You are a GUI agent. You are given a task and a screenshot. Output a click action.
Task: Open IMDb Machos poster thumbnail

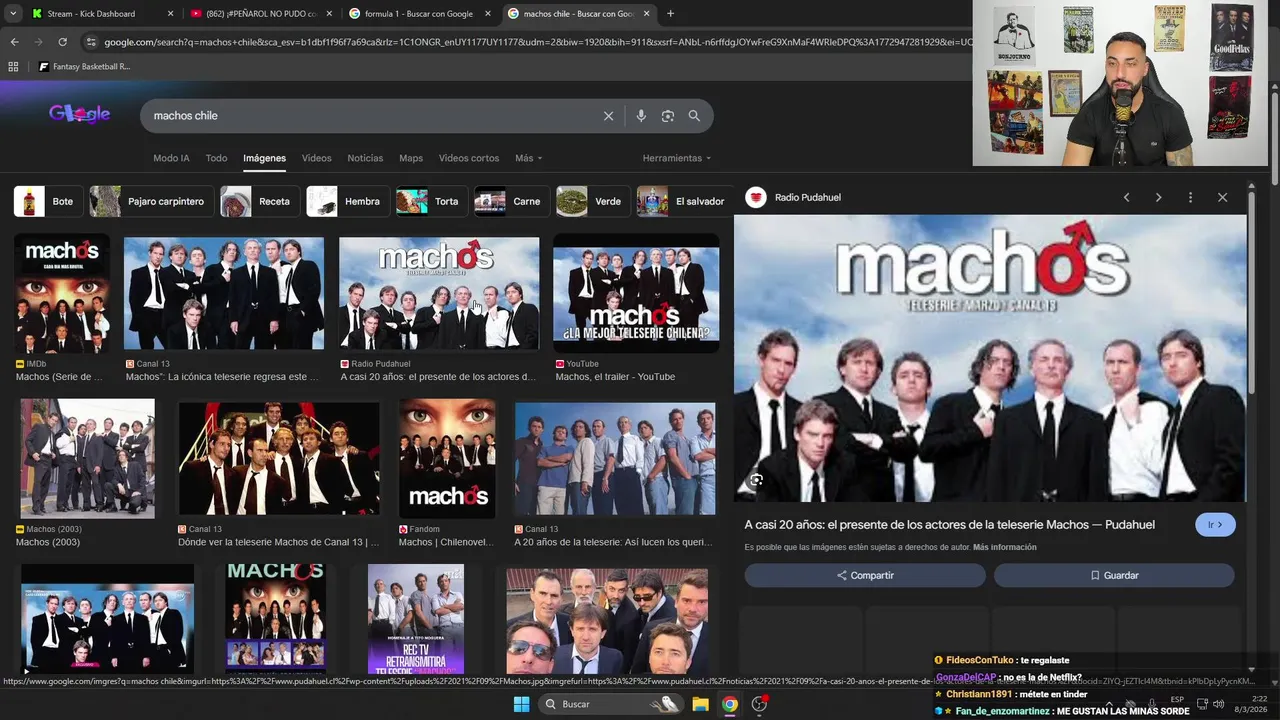tap(62, 294)
